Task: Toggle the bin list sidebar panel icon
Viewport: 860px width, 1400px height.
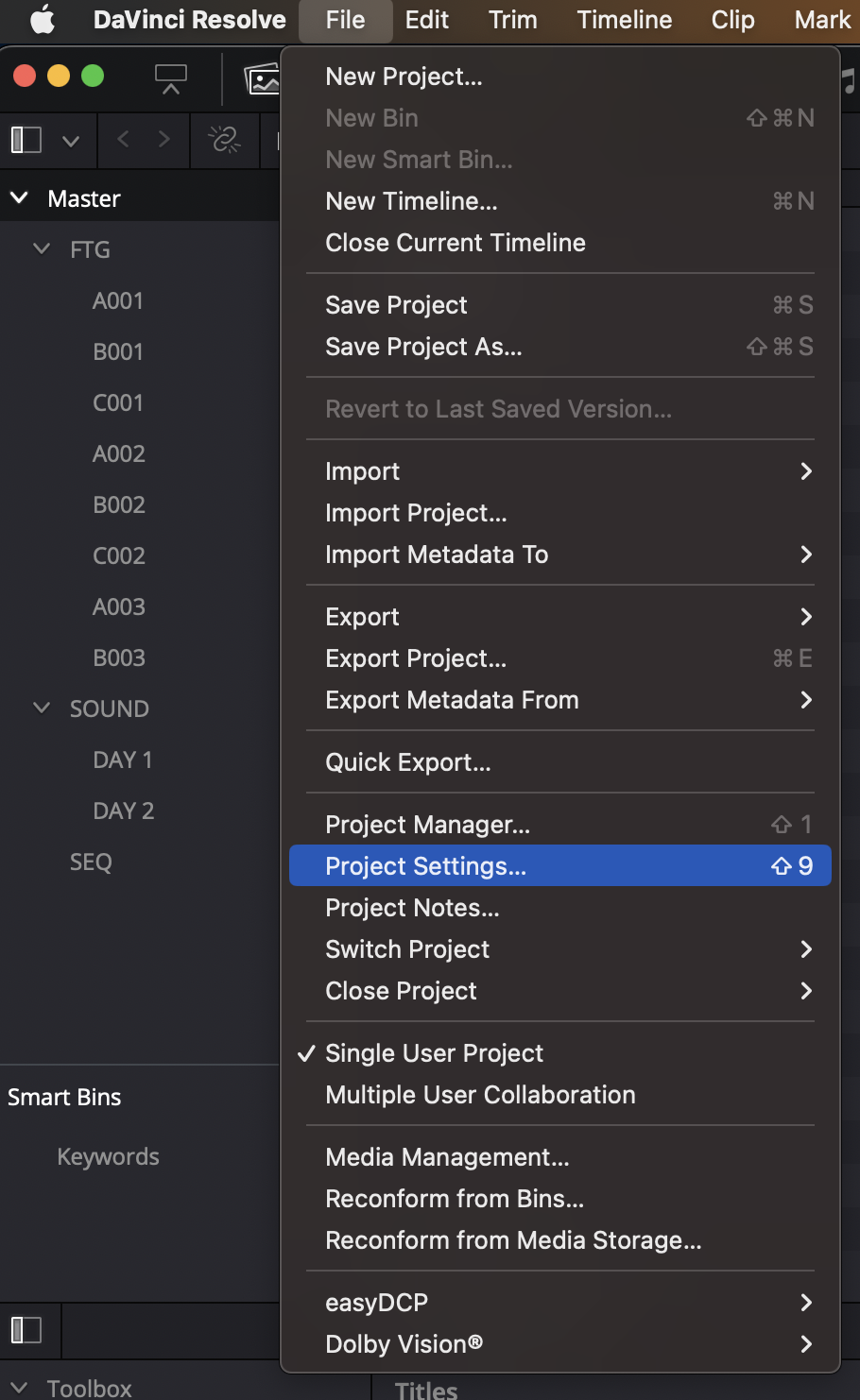Action: tap(26, 140)
